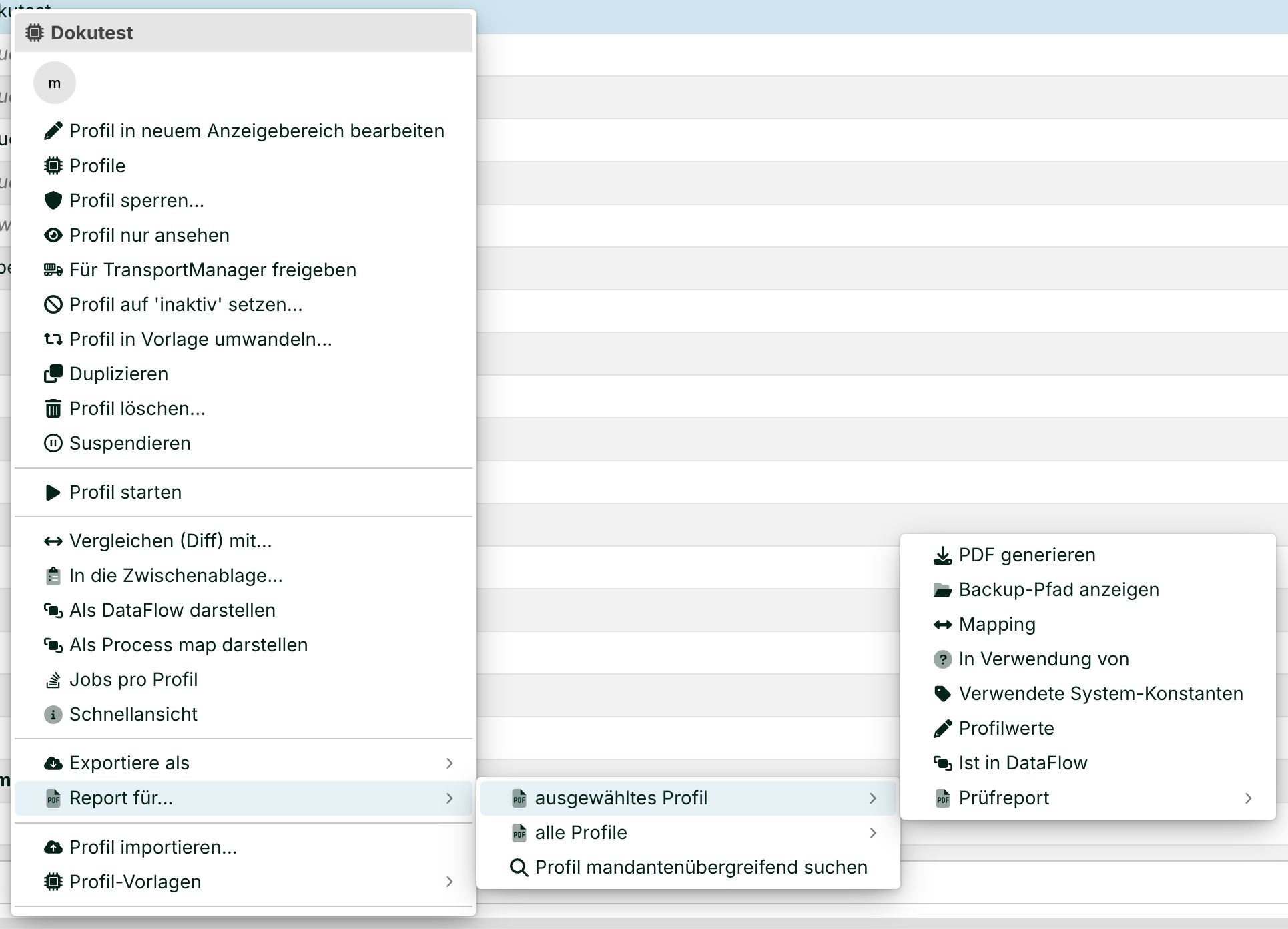Expand the 'Report für...' submenu chevron

coord(450,798)
